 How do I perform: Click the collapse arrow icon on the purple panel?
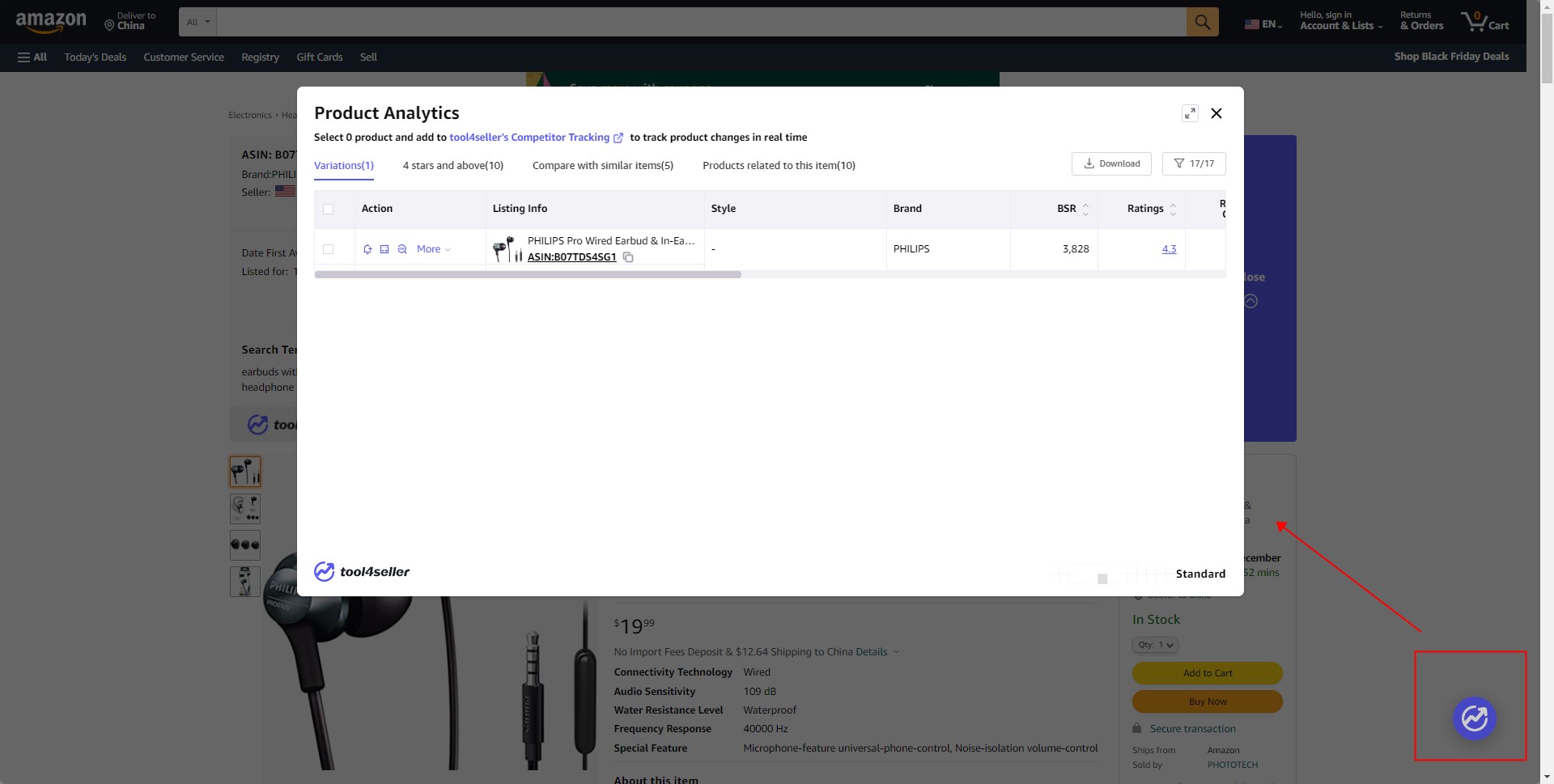[1251, 301]
